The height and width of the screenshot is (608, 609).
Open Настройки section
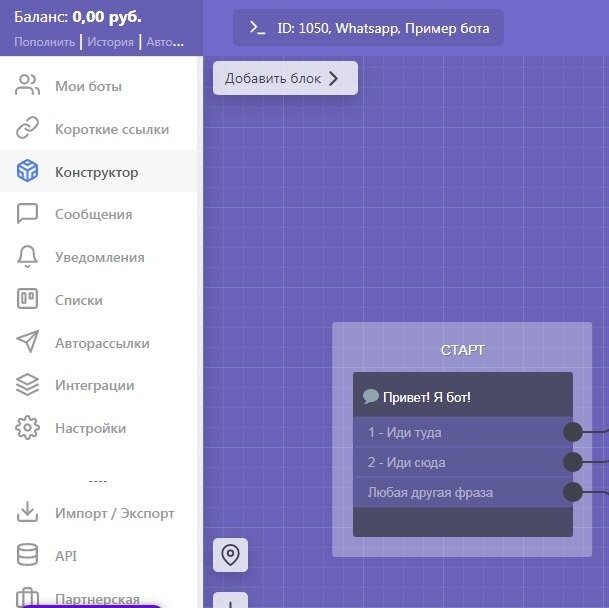99,428
